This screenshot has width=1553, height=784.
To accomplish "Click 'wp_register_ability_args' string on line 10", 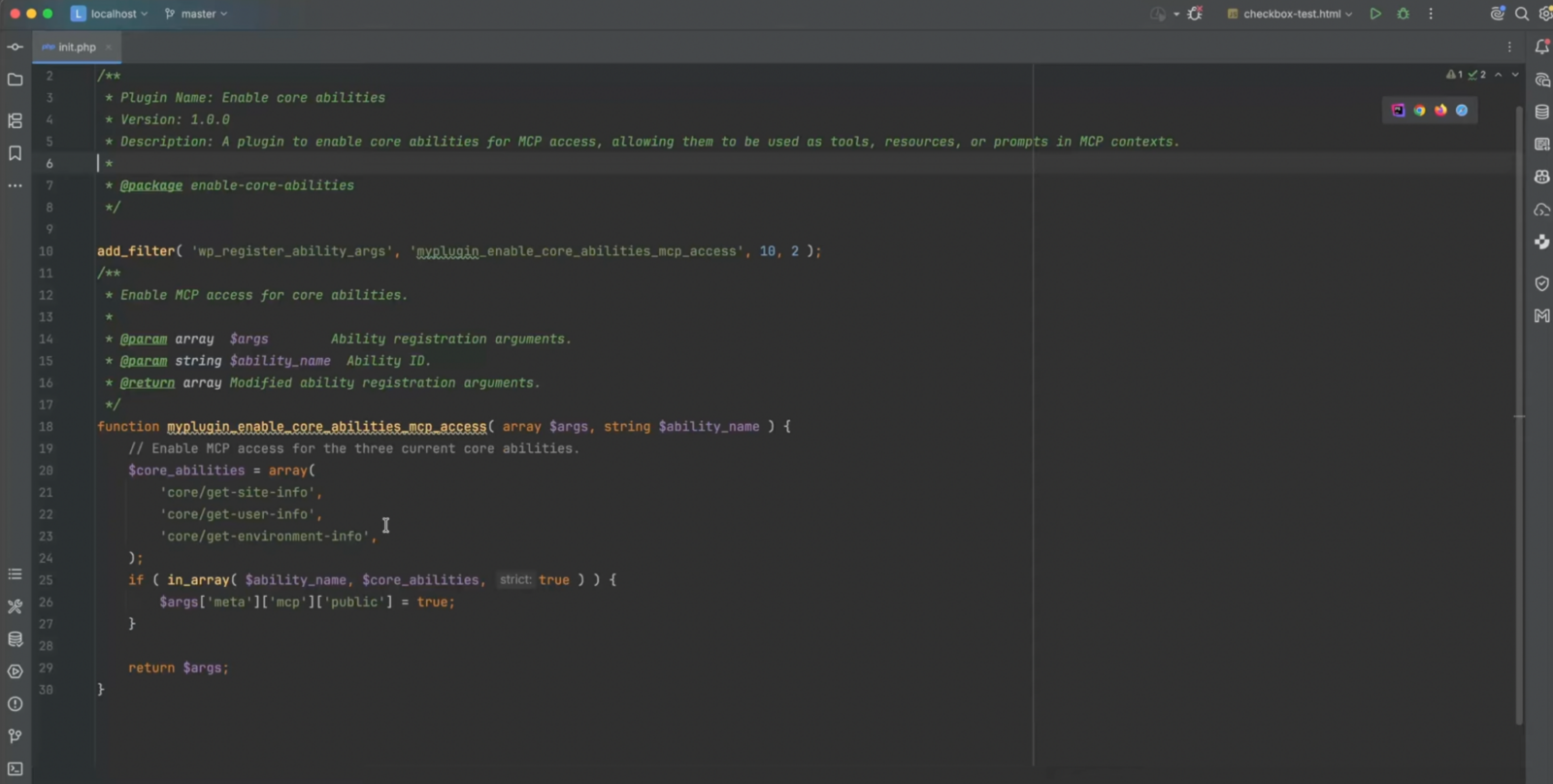I will (292, 251).
